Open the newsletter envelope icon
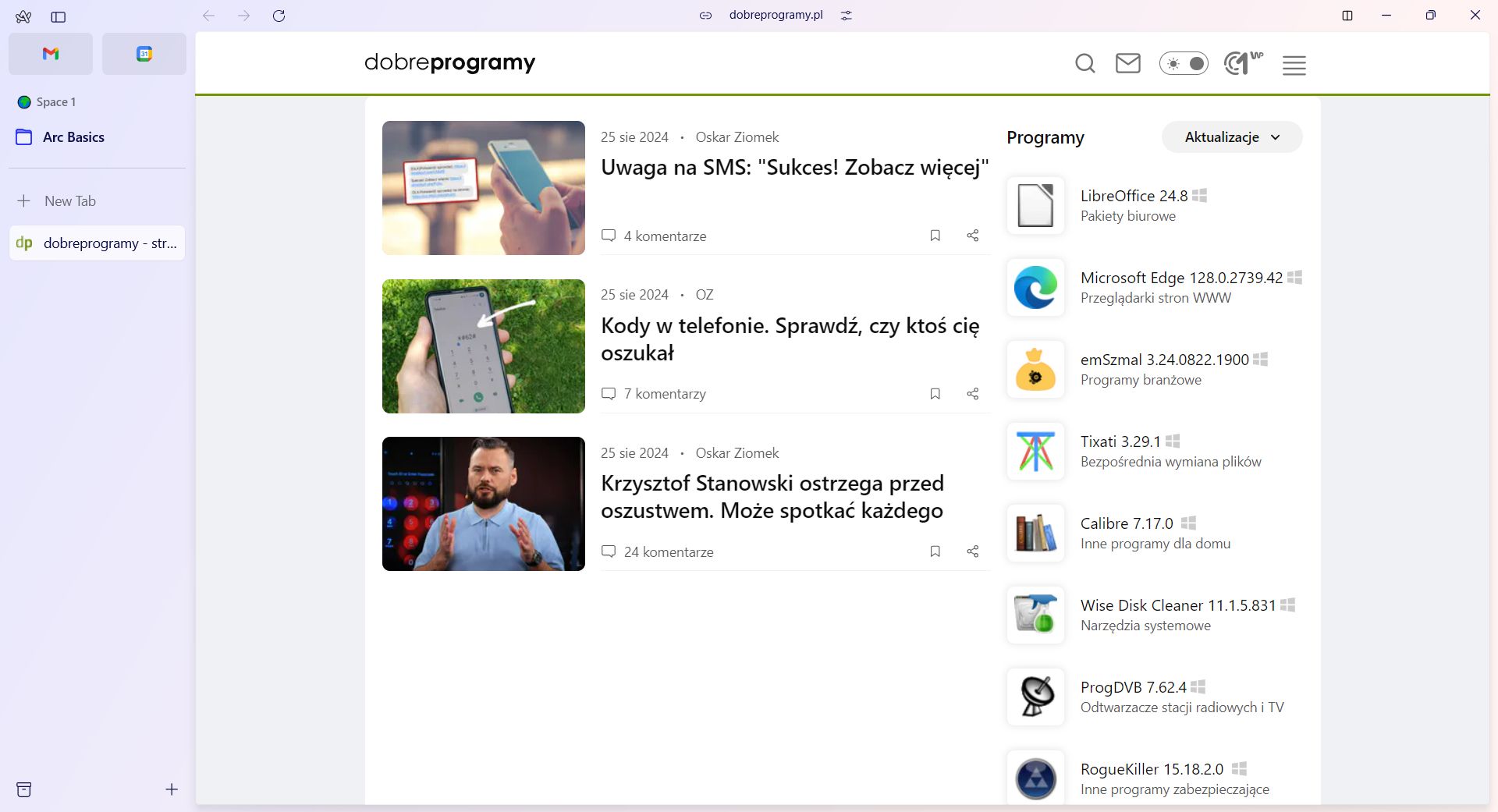The image size is (1498, 812). (x=1127, y=64)
